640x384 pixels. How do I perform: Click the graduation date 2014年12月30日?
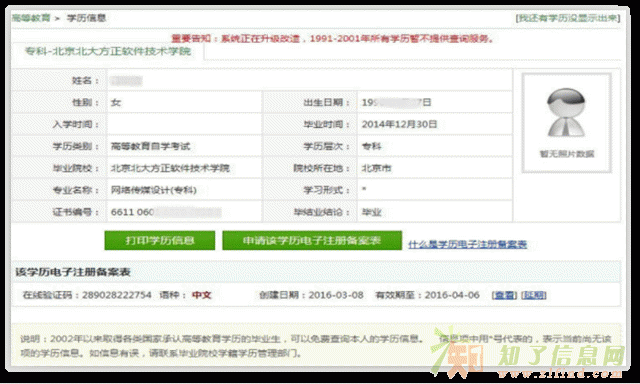click(x=399, y=124)
